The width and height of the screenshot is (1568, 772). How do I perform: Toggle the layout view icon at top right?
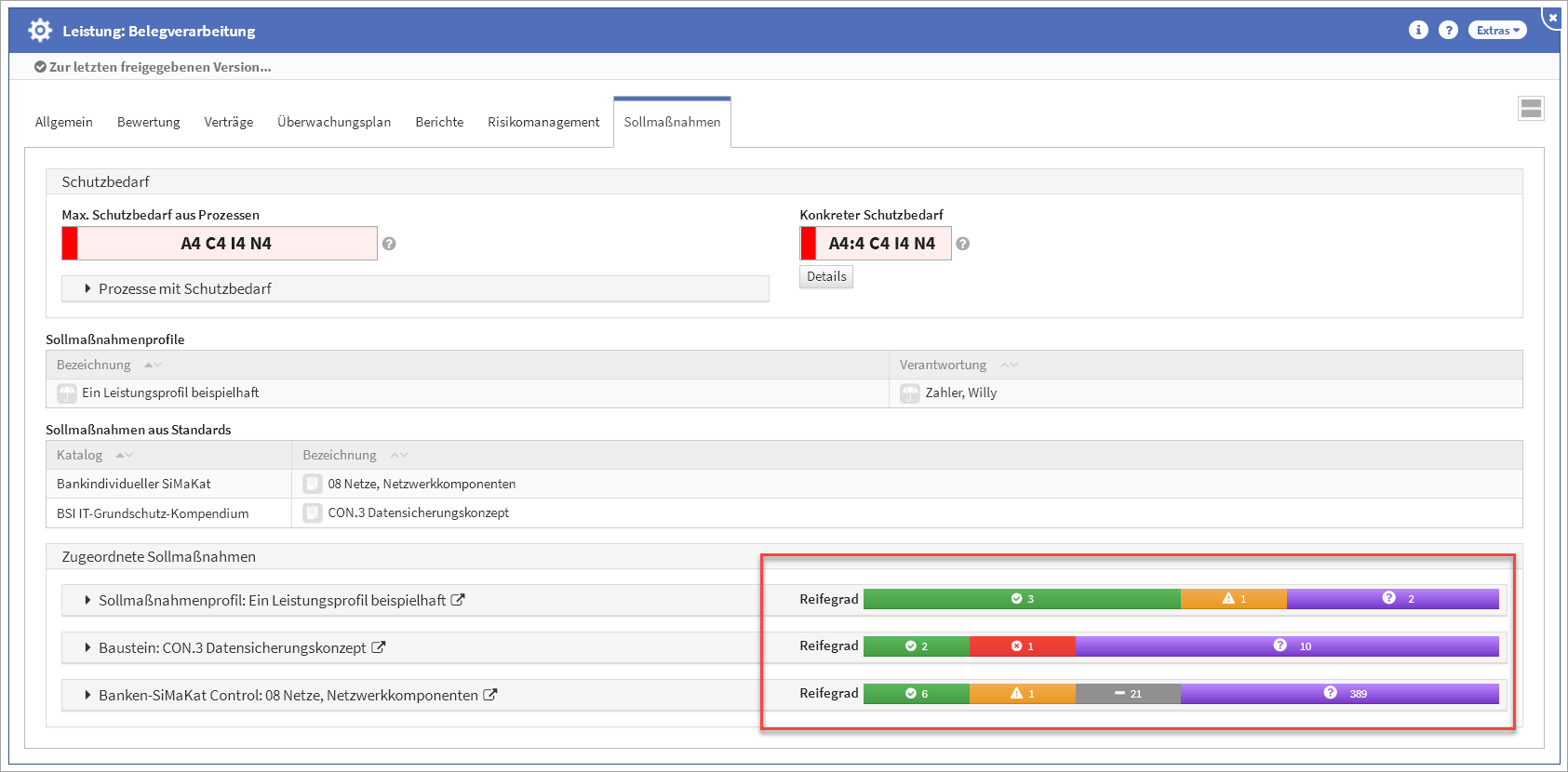pyautogui.click(x=1531, y=109)
